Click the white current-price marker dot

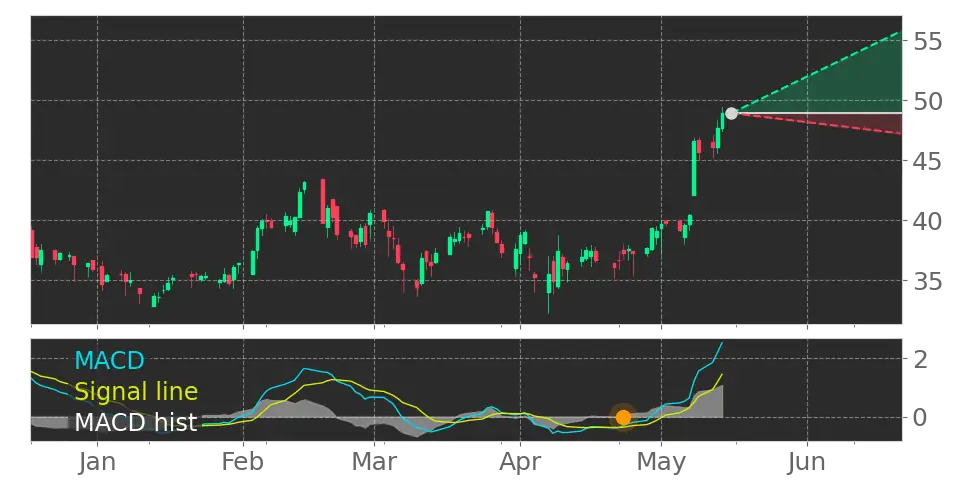click(731, 113)
